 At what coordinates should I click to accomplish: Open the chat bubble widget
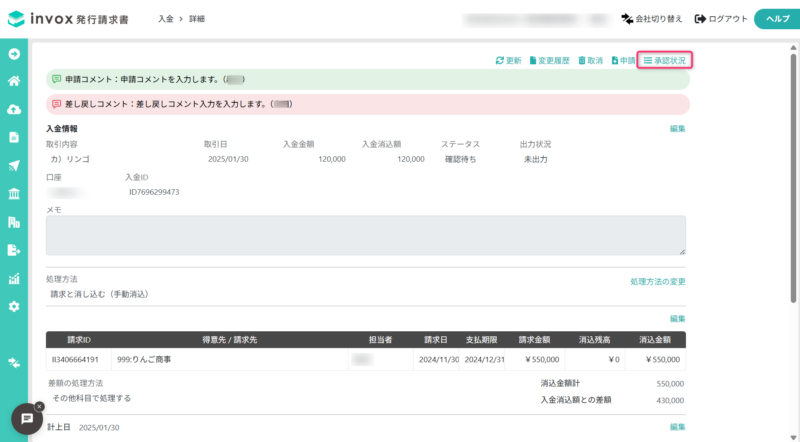27,419
